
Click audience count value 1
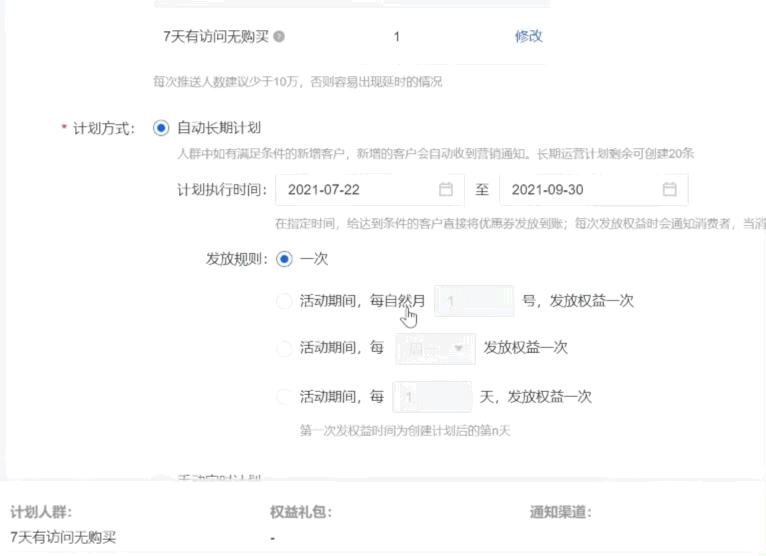397,37
